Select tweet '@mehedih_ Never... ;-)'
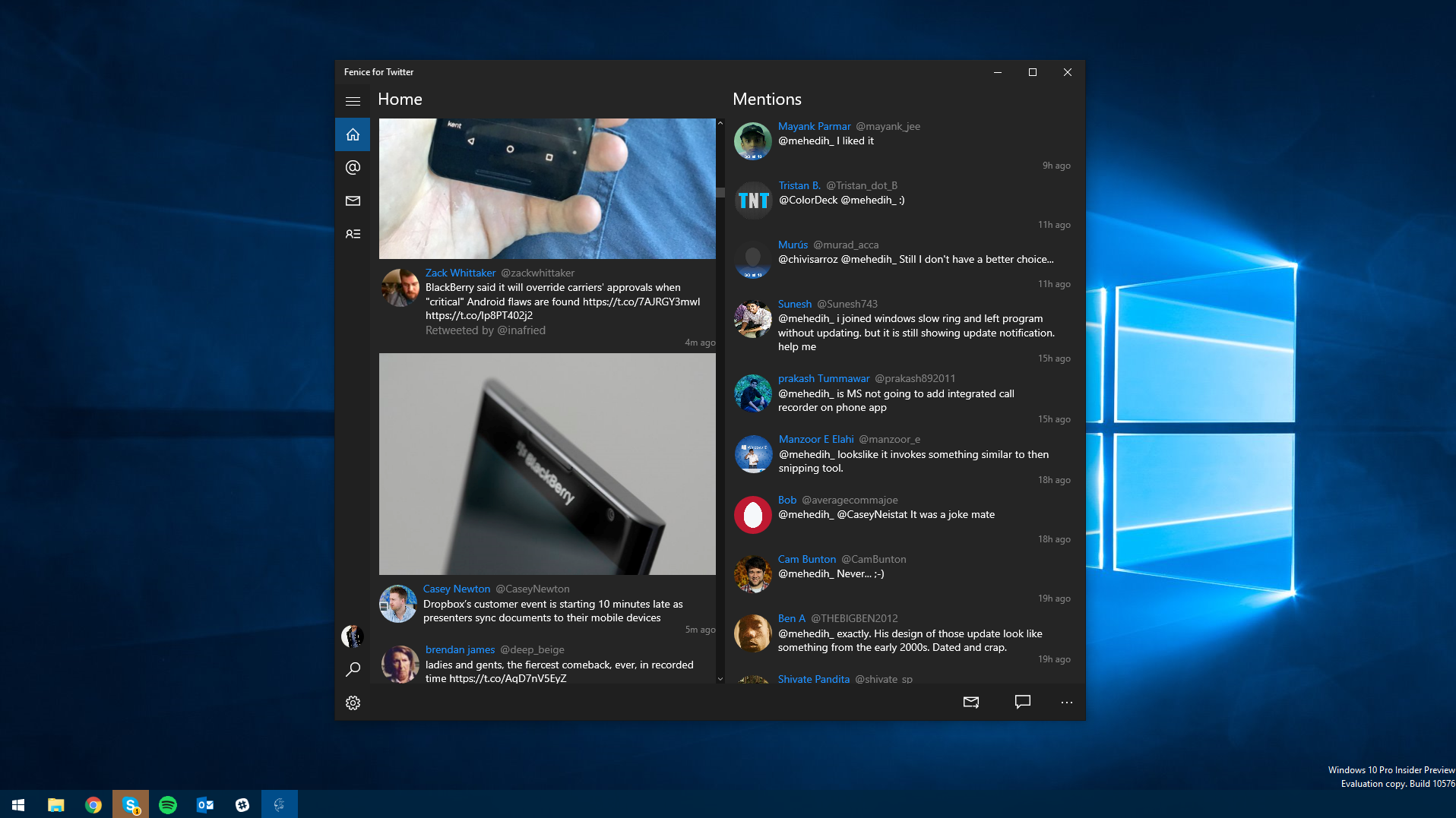 coord(831,573)
